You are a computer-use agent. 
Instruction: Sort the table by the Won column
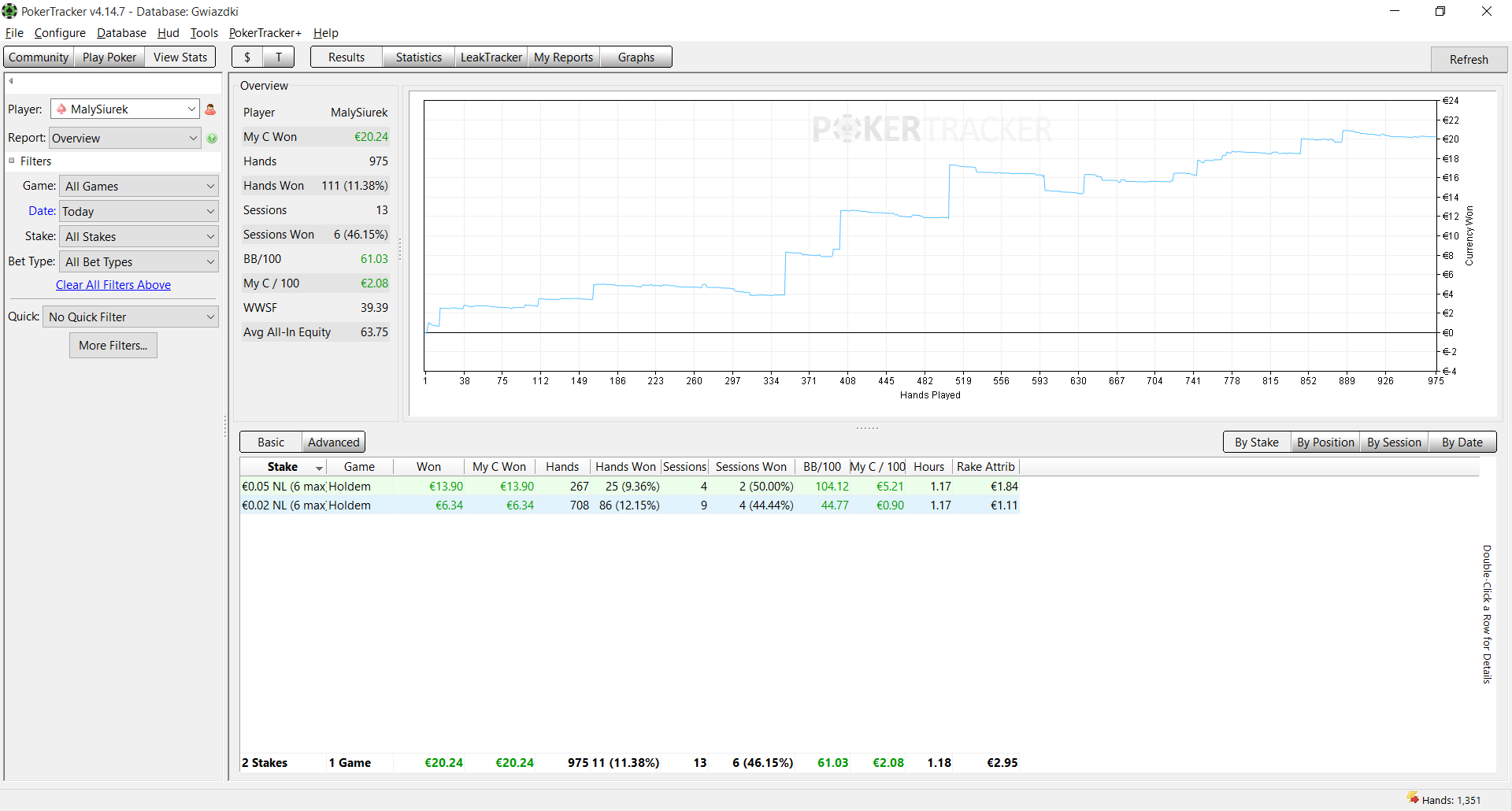pos(428,467)
